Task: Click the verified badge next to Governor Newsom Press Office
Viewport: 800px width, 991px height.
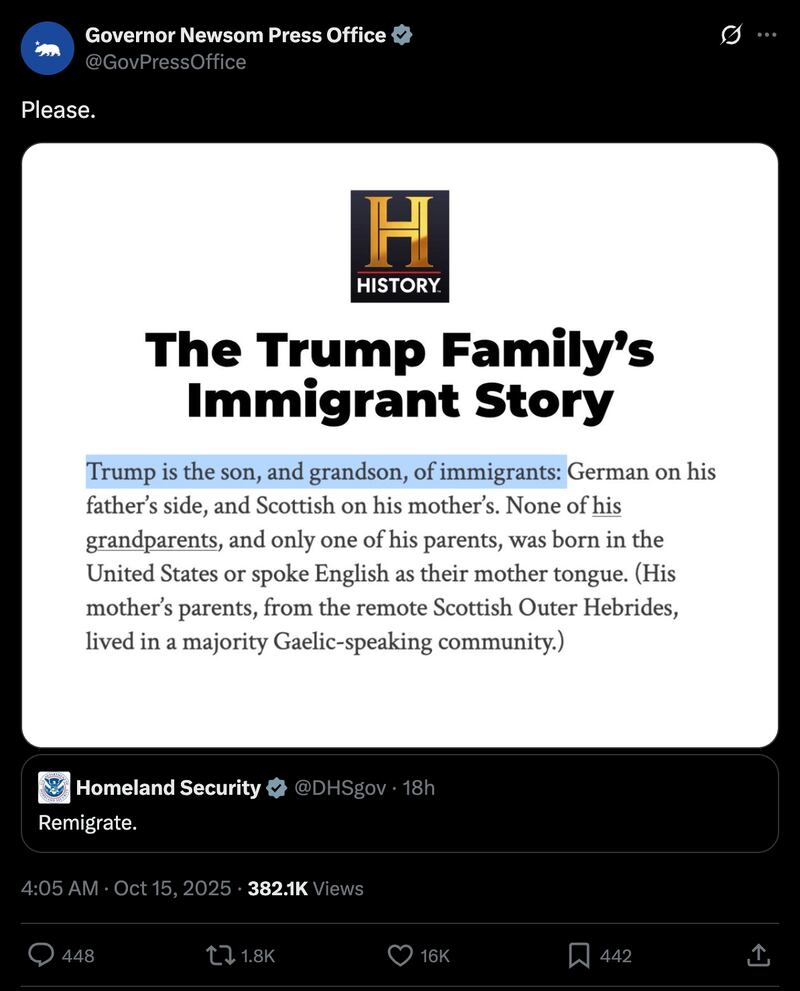Action: click(404, 34)
